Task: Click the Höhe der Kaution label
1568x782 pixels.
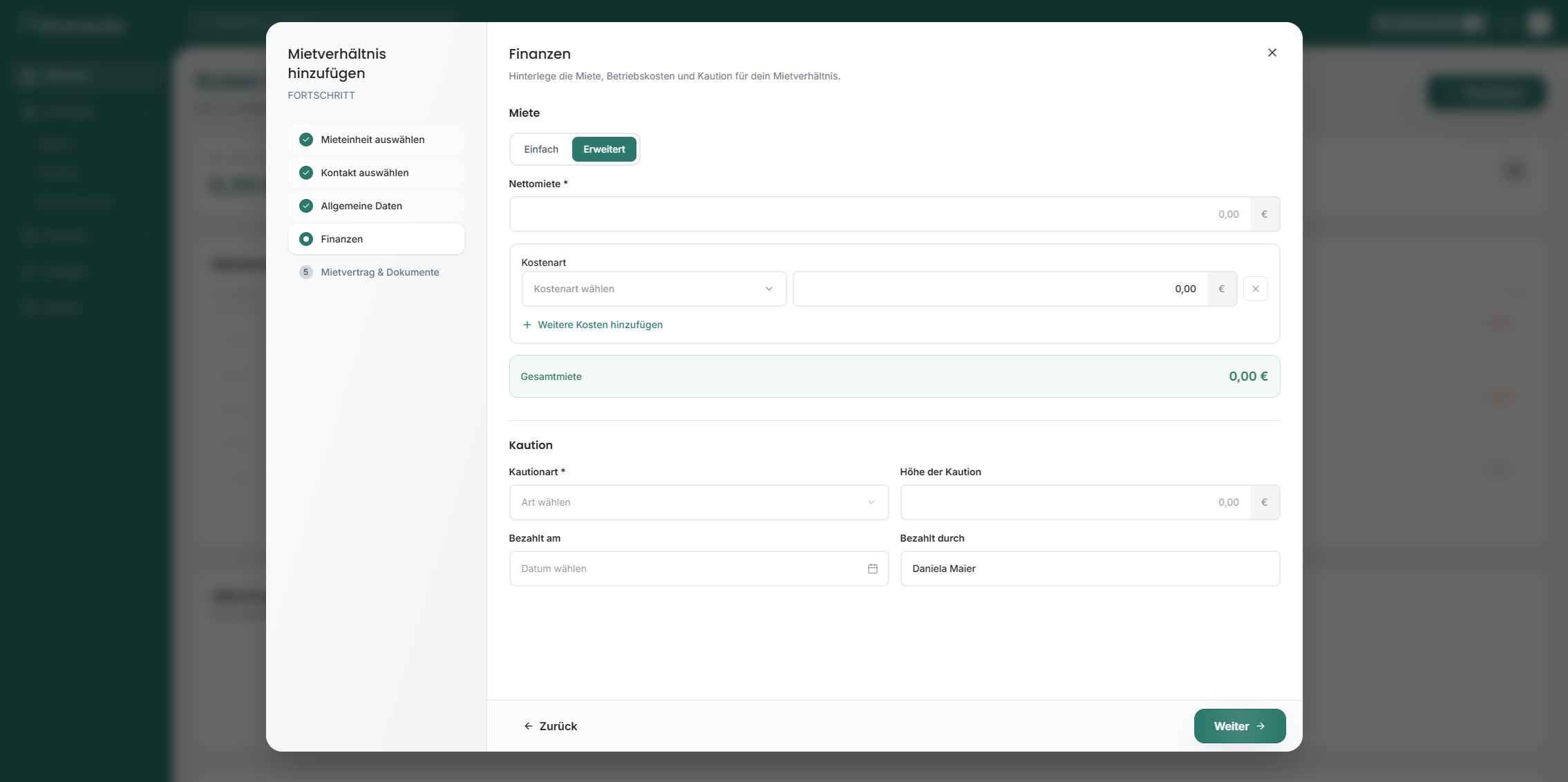Action: point(941,472)
